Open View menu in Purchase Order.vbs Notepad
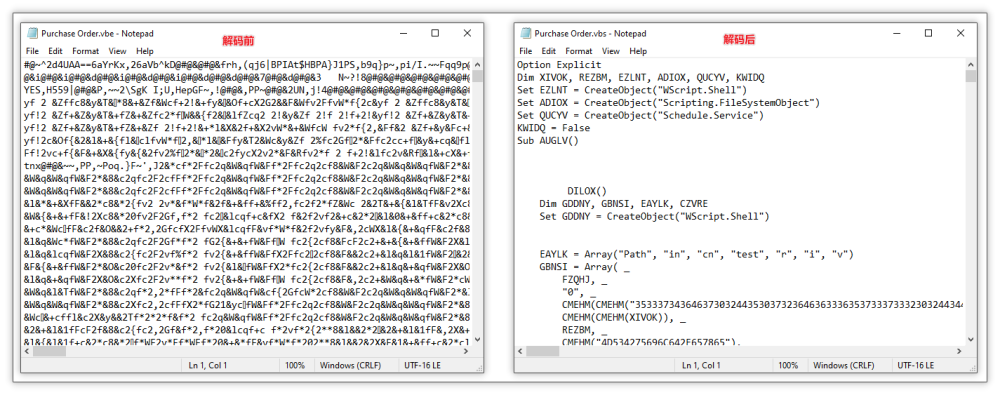1000x395 pixels. [x=610, y=51]
